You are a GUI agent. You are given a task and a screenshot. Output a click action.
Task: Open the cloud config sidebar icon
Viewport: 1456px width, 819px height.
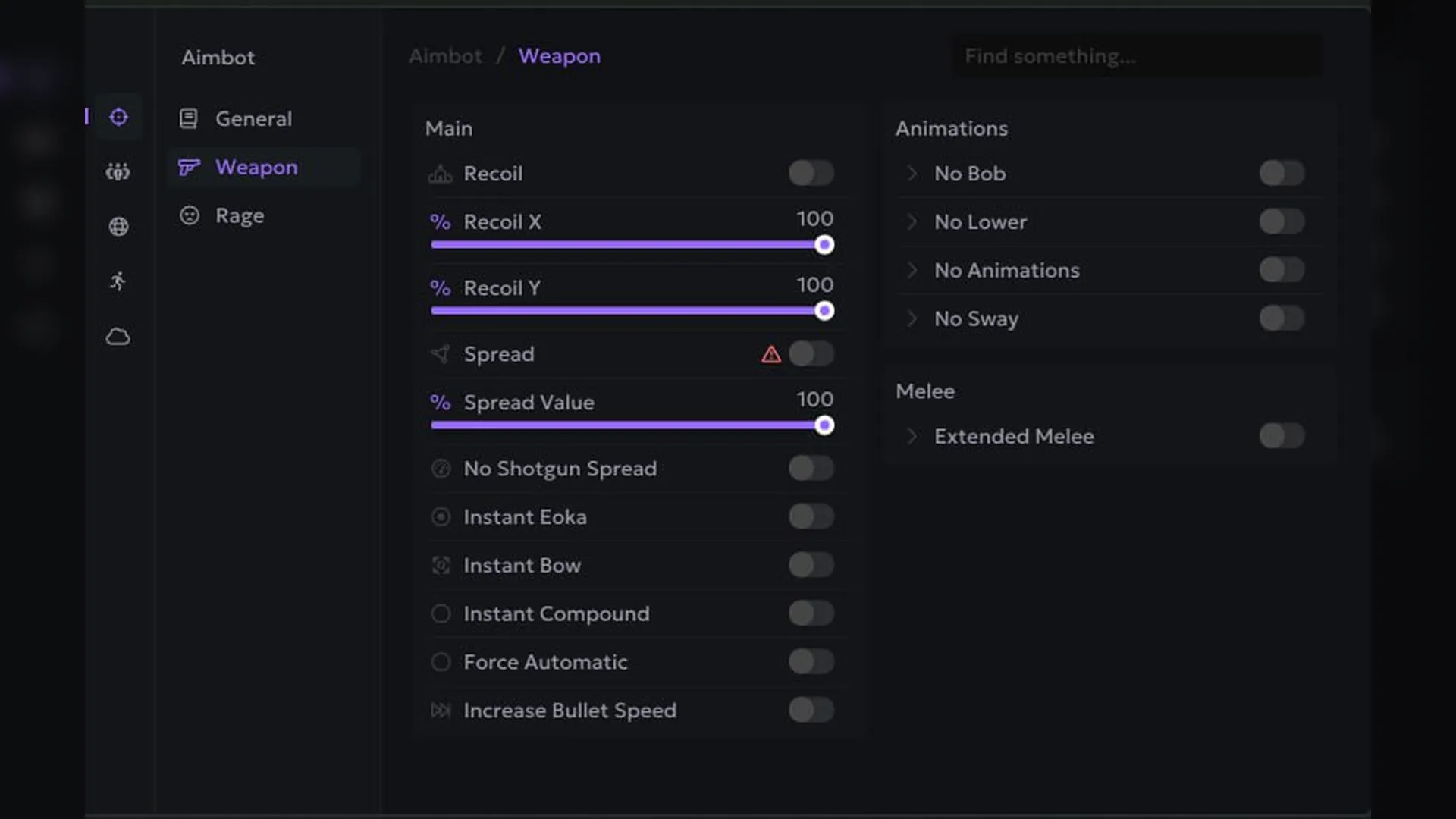pyautogui.click(x=118, y=336)
